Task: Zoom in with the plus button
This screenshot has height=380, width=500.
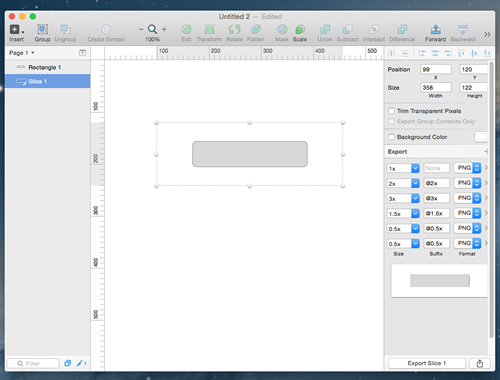Action: [x=164, y=29]
